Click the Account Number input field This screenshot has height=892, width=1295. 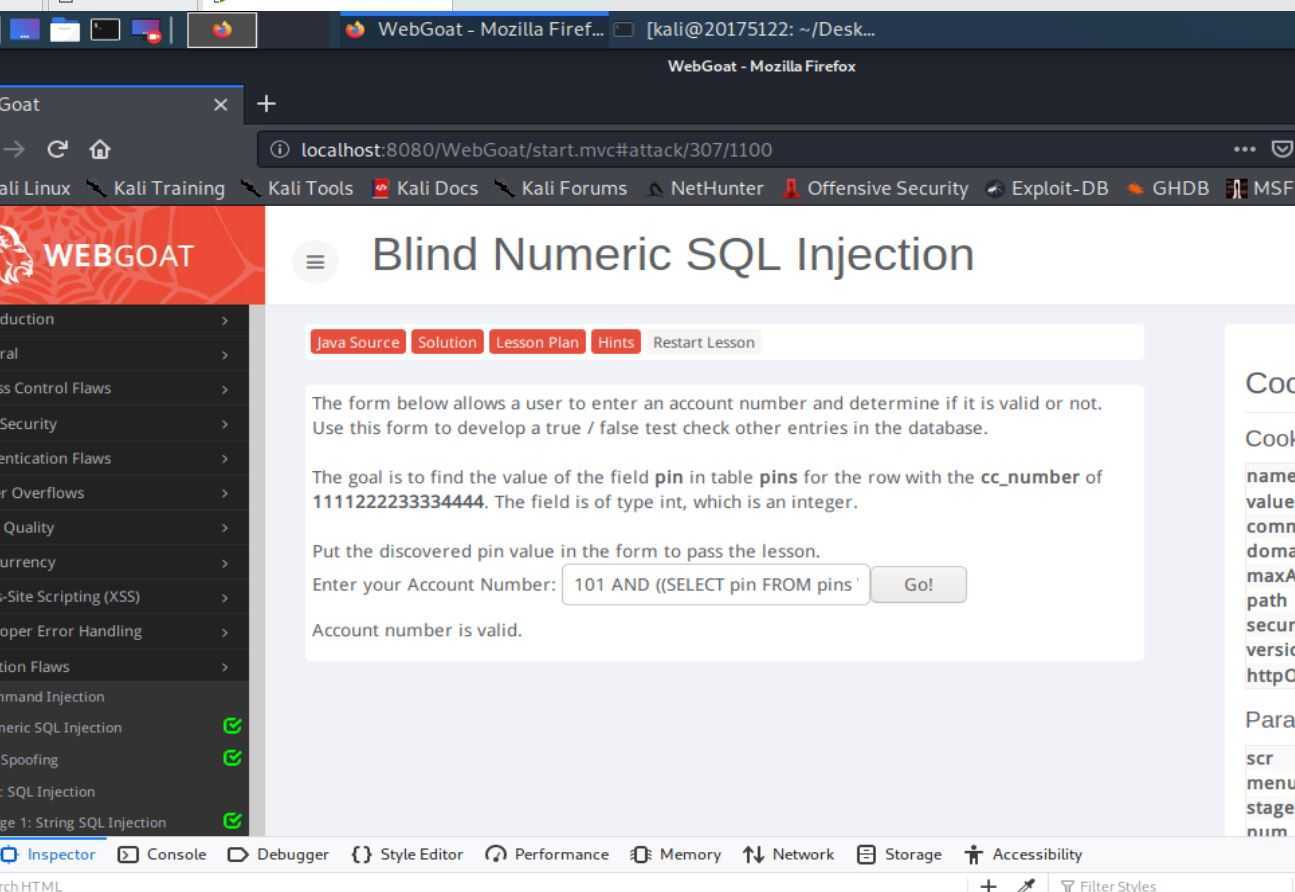[716, 585]
